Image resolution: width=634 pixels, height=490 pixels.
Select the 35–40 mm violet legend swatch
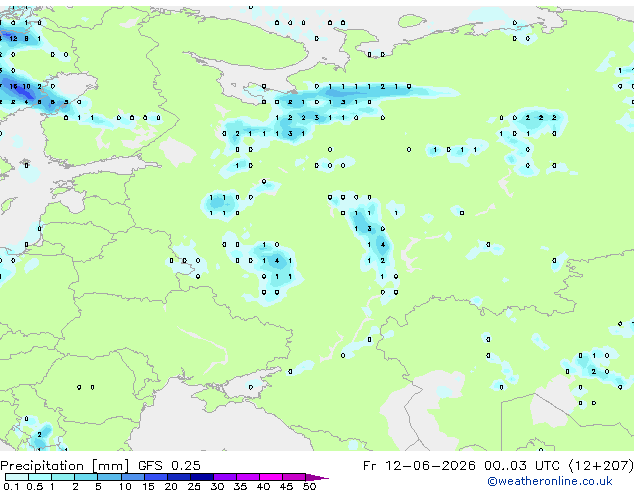[247, 477]
